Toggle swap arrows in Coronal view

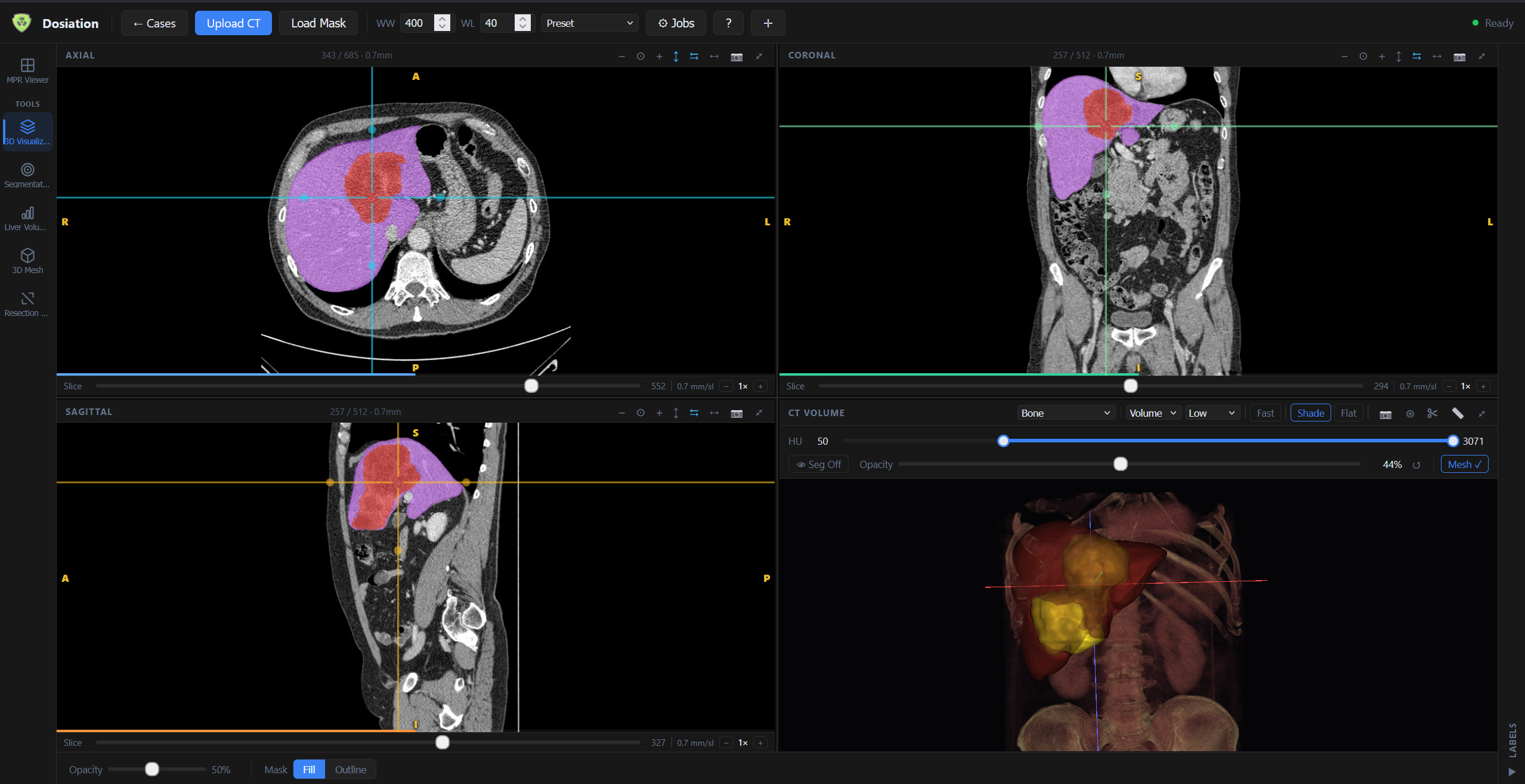point(1417,56)
